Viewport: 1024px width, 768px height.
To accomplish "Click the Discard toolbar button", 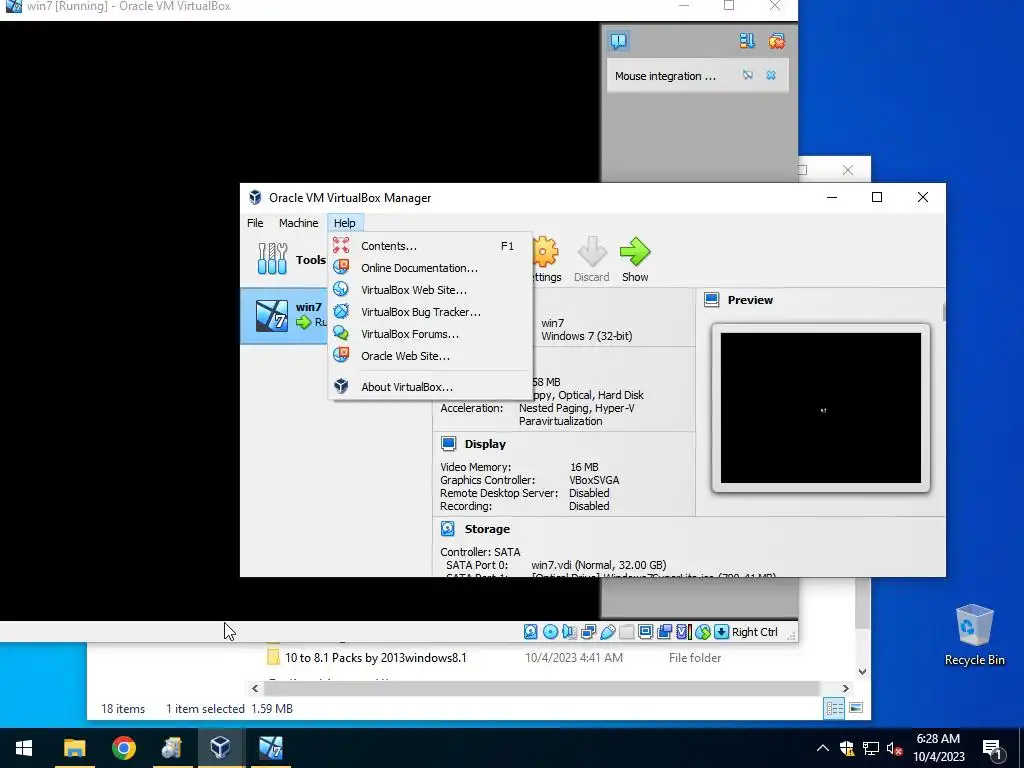I will click(x=592, y=259).
